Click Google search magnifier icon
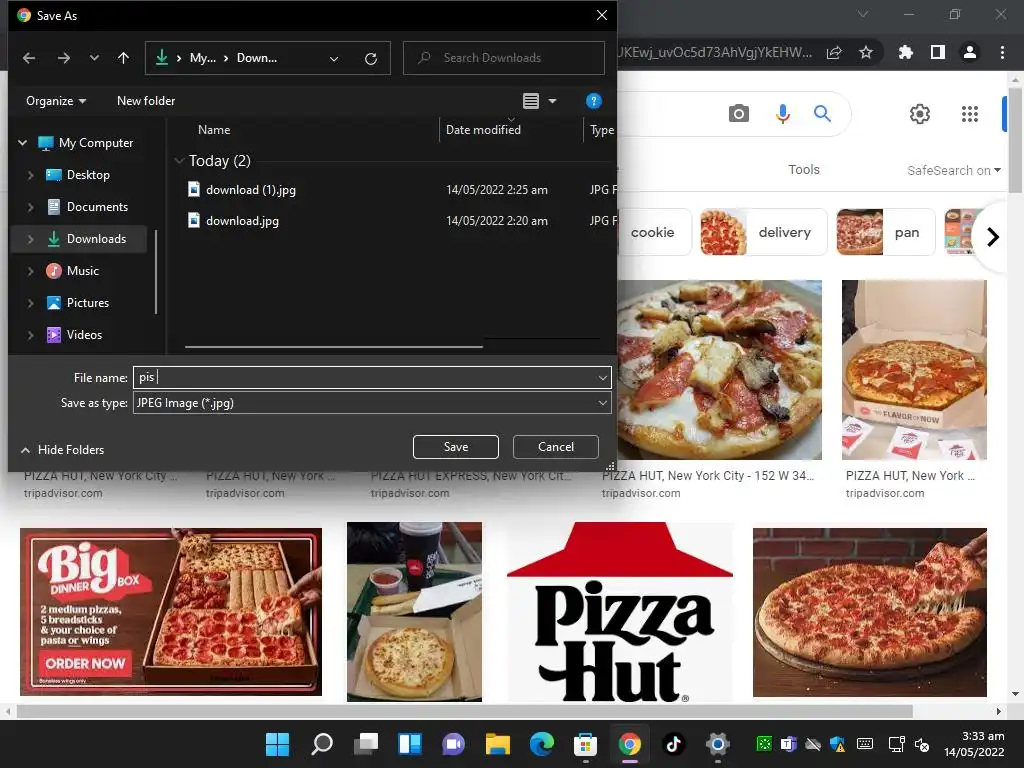This screenshot has height=768, width=1024. click(x=822, y=114)
